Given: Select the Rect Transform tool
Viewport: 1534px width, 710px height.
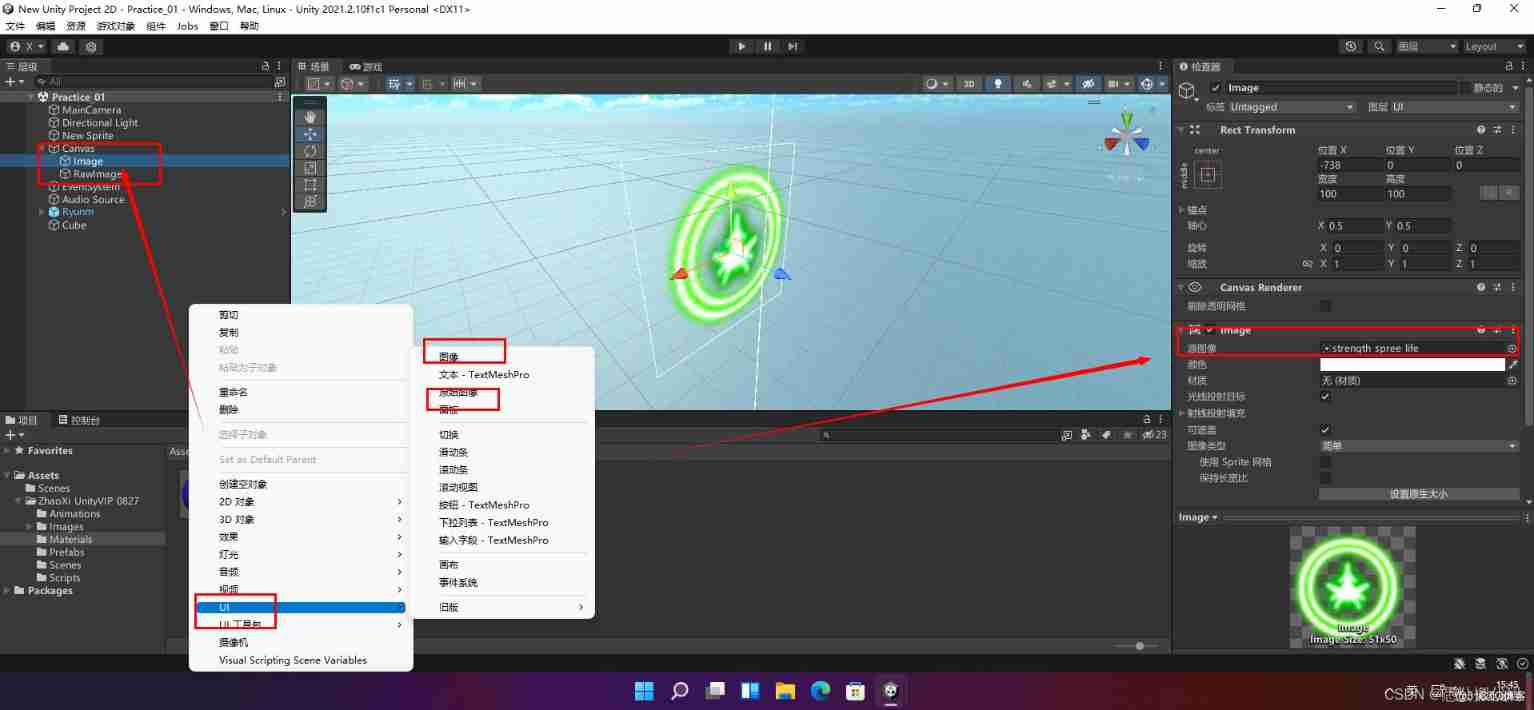Looking at the screenshot, I should click(310, 186).
